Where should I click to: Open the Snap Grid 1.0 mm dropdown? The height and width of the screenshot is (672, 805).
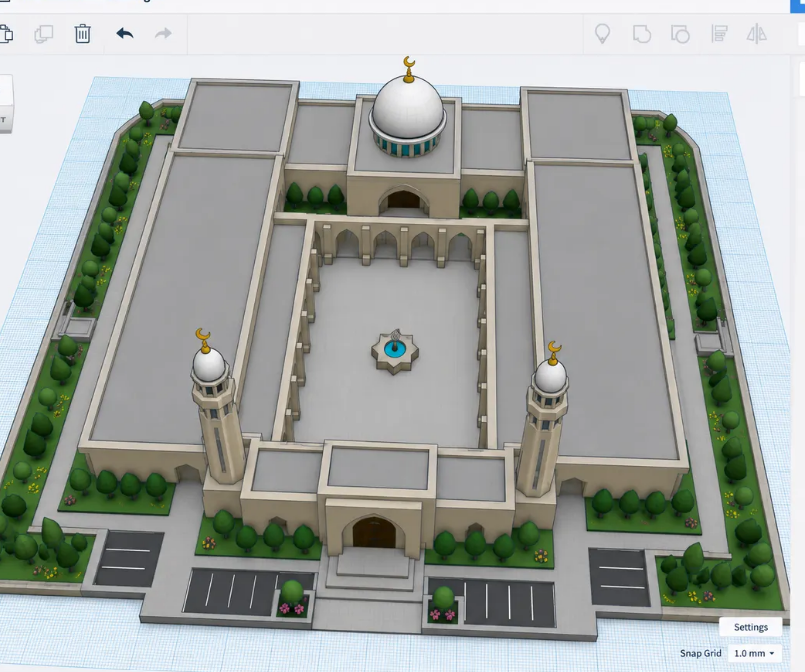coord(754,653)
